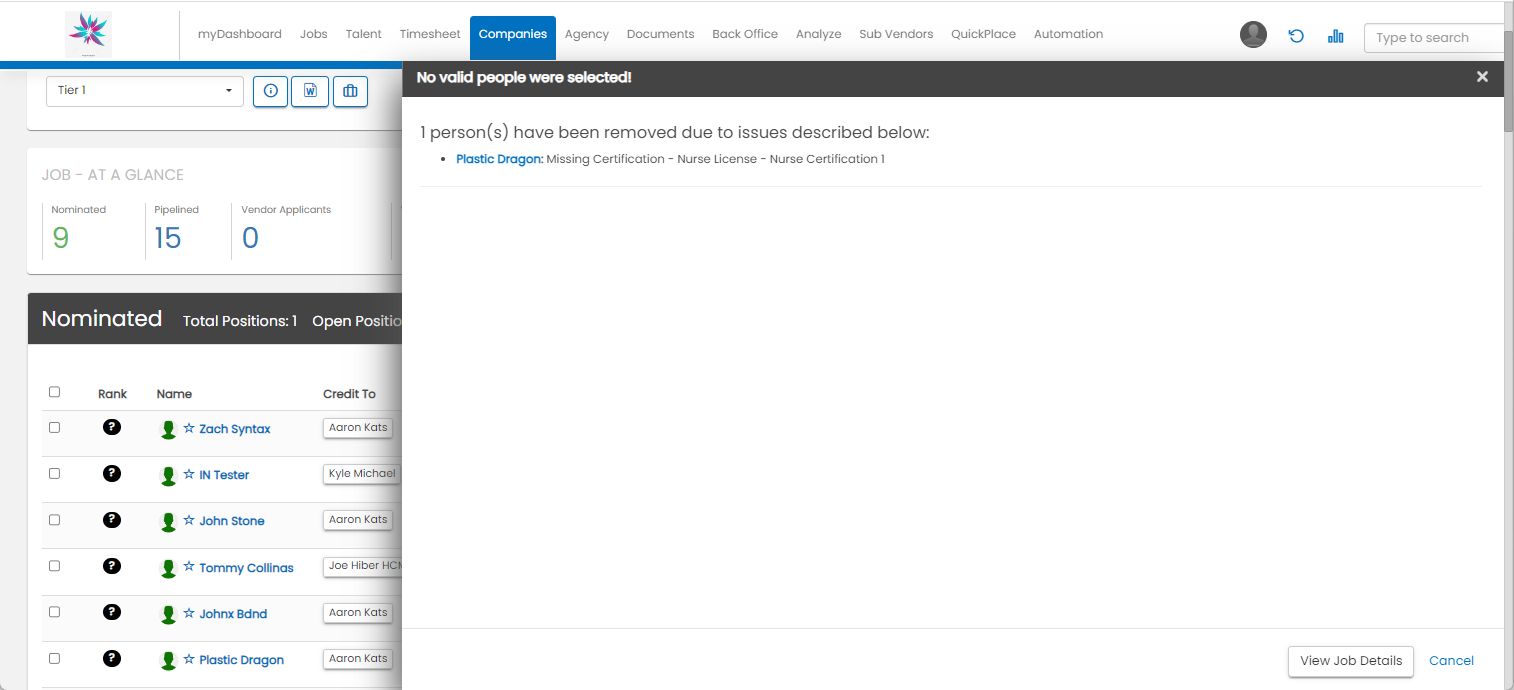1514x690 pixels.
Task: Star John Stone as favorite
Action: click(189, 520)
